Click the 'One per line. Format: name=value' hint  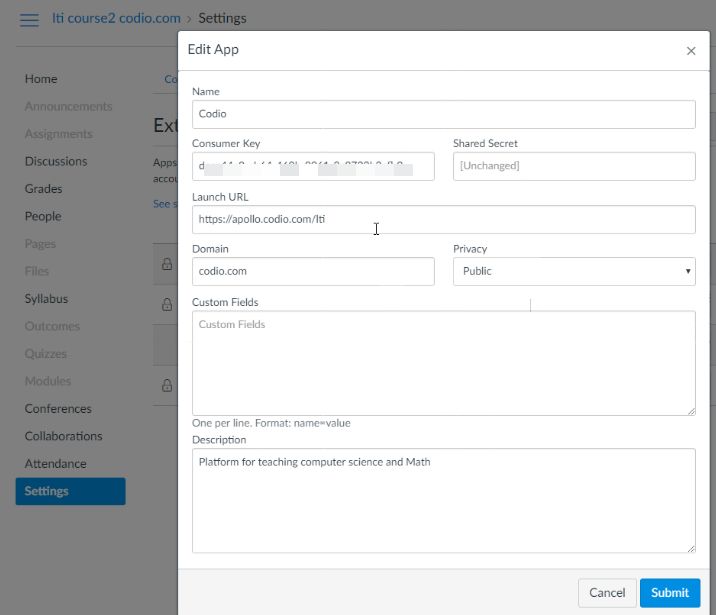(271, 423)
